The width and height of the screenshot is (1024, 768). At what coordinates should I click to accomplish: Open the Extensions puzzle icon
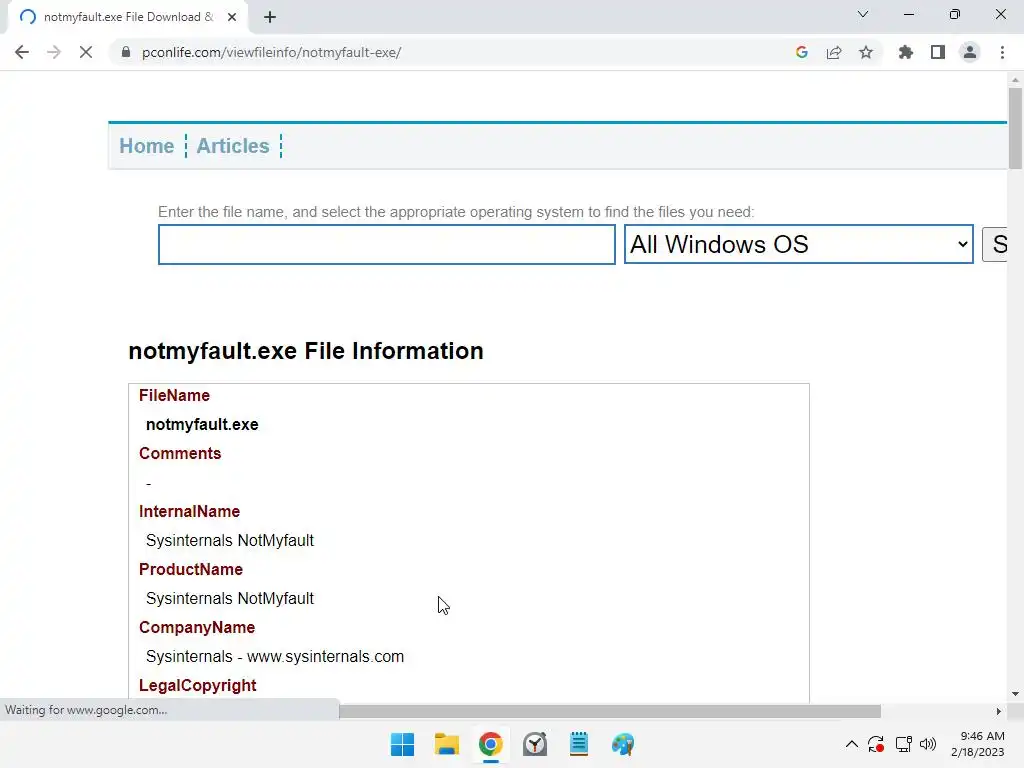point(905,52)
